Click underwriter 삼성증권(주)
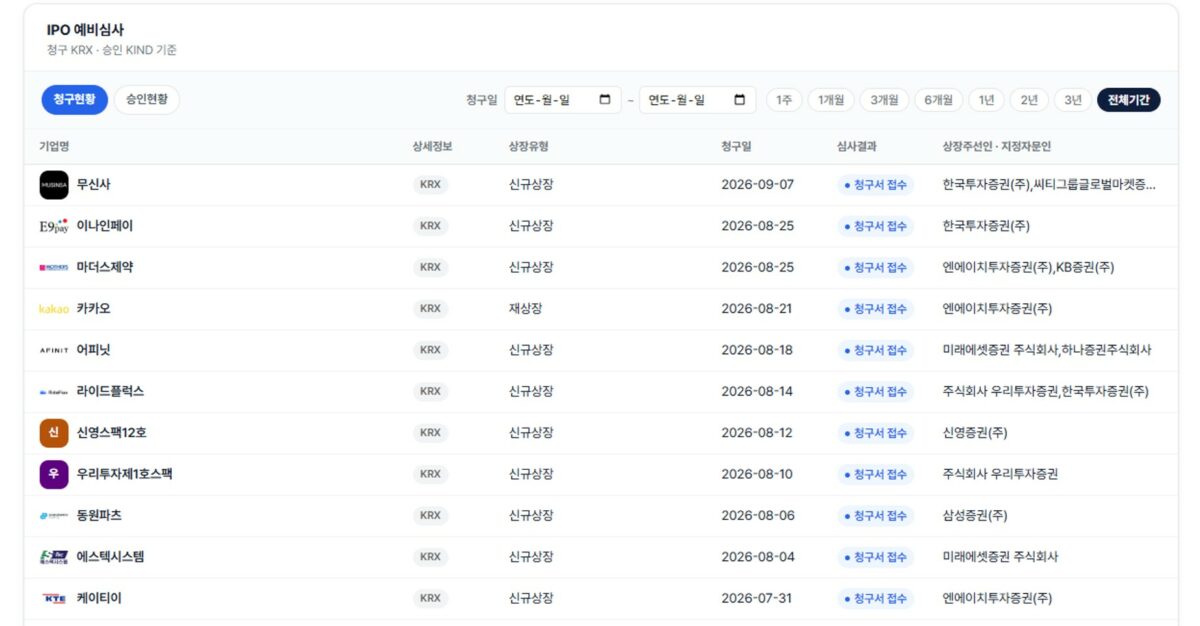 (x=975, y=516)
